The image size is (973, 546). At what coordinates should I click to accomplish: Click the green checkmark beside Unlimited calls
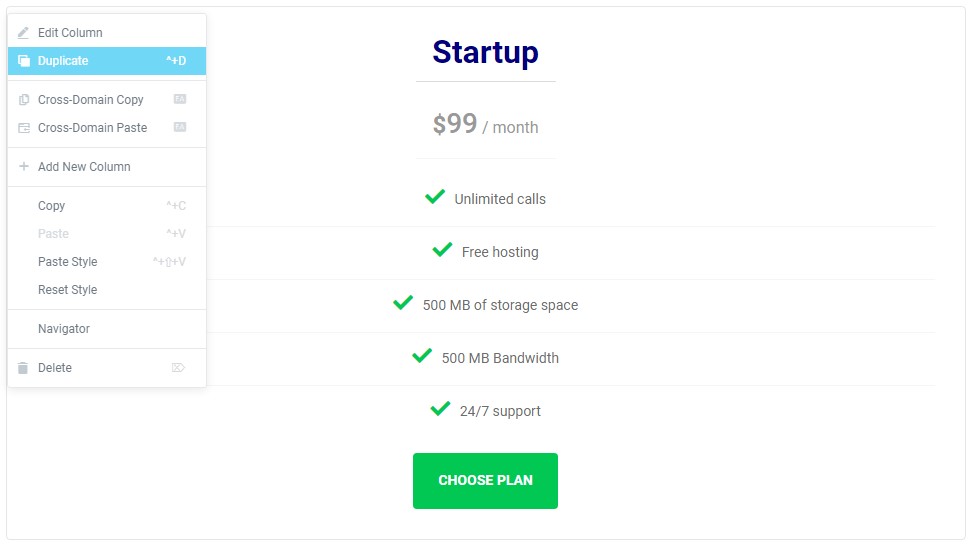pos(435,197)
